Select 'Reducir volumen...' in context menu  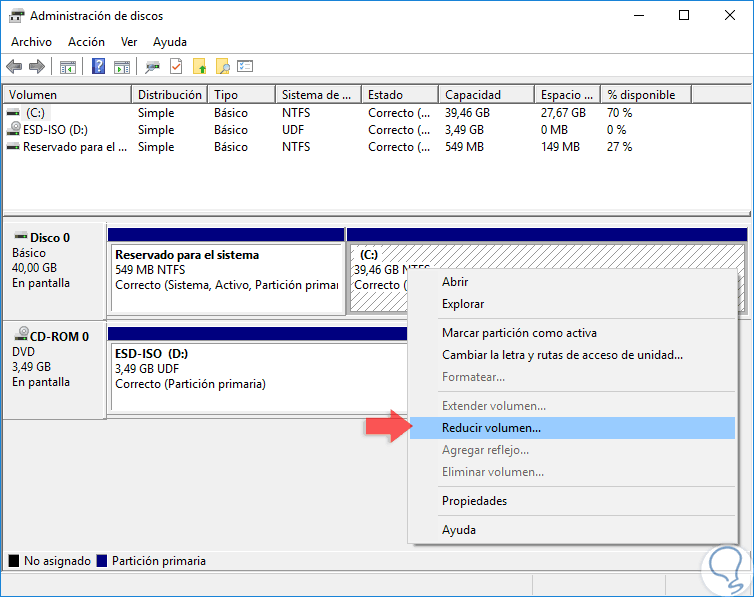click(x=491, y=428)
